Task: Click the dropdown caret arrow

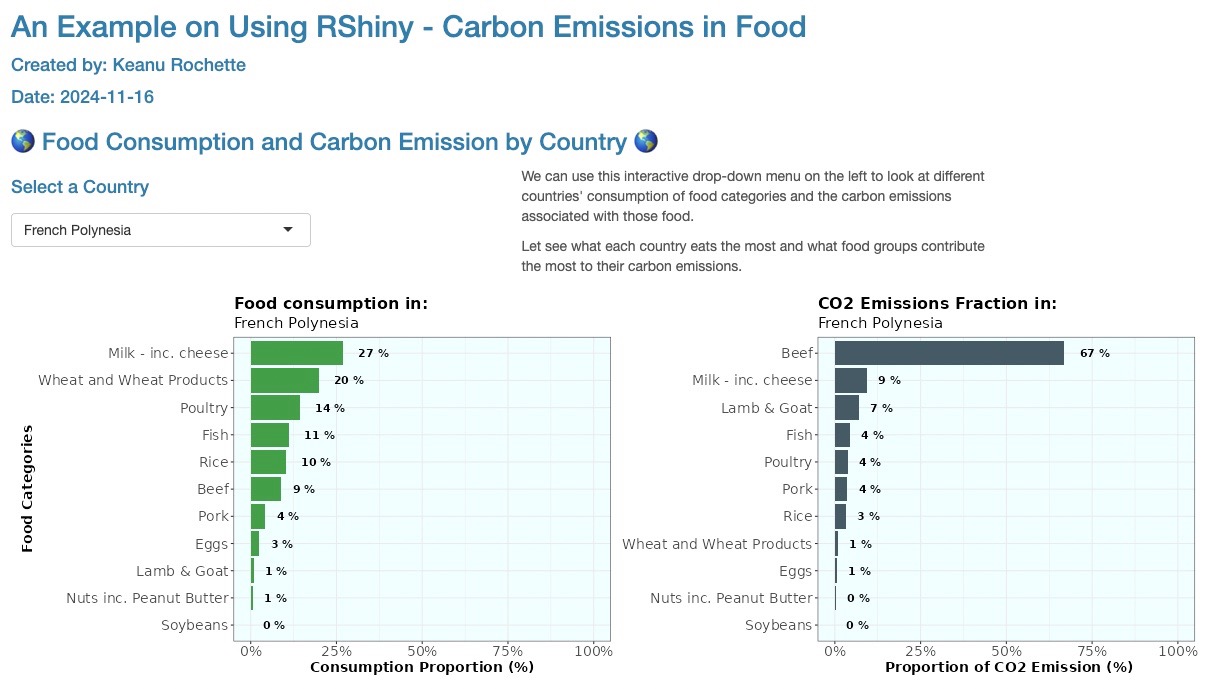Action: (288, 230)
